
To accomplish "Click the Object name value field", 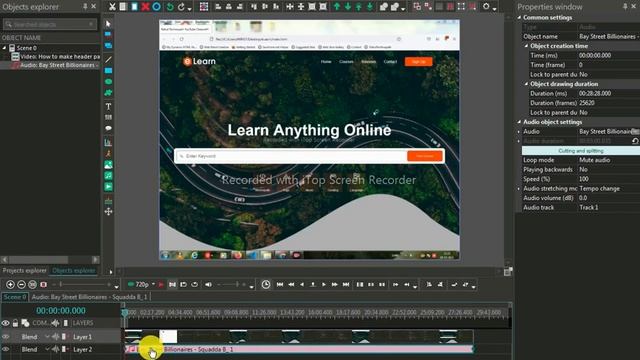I will click(x=608, y=36).
